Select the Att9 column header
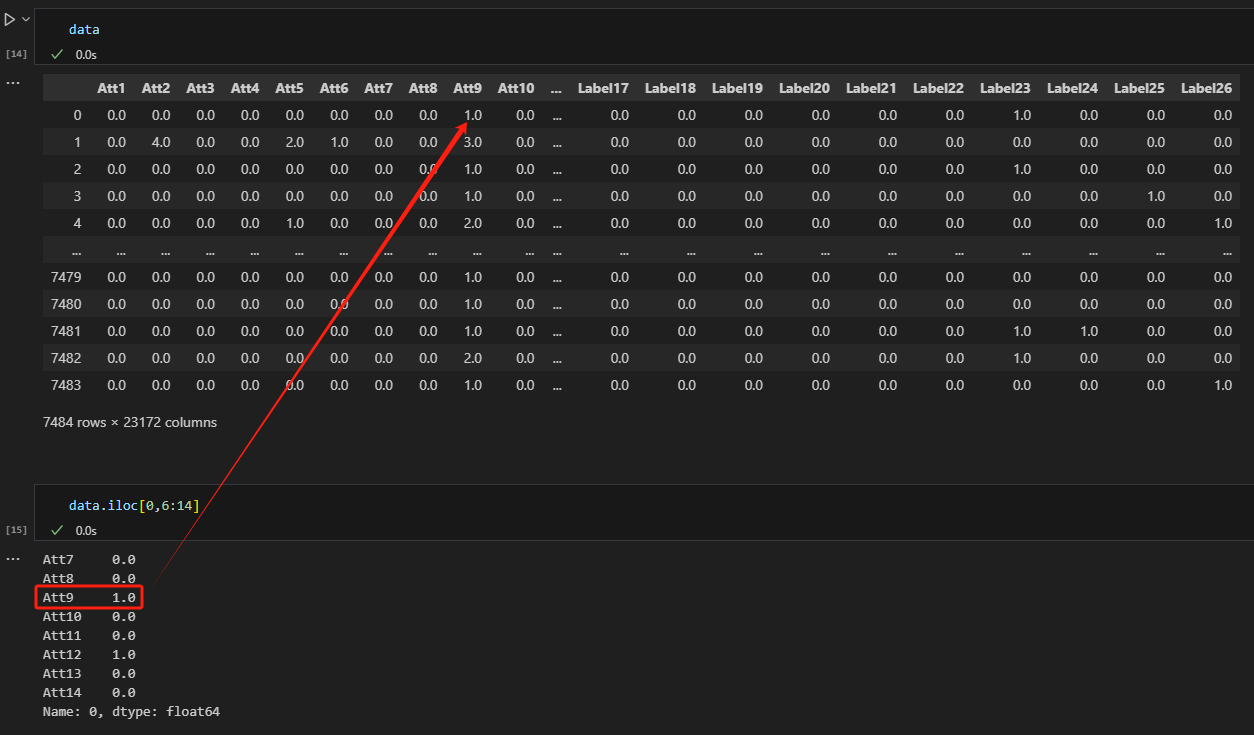Viewport: 1254px width, 735px height. coord(467,88)
